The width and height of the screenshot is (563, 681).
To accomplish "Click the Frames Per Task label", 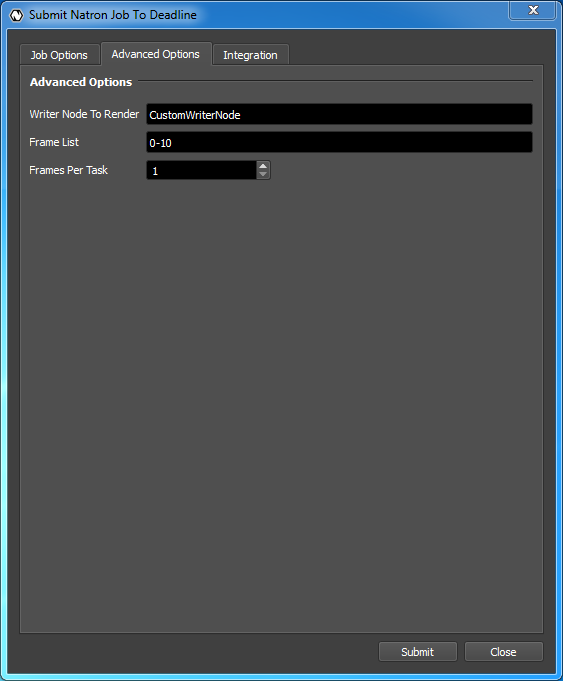I will click(x=68, y=170).
